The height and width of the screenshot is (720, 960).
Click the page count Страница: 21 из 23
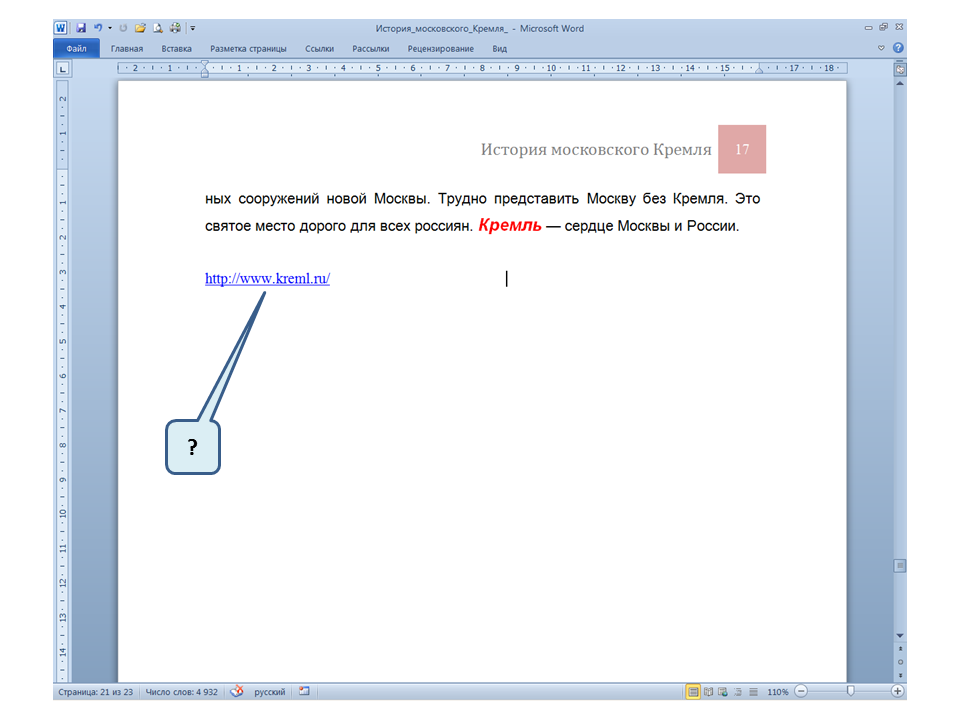96,691
